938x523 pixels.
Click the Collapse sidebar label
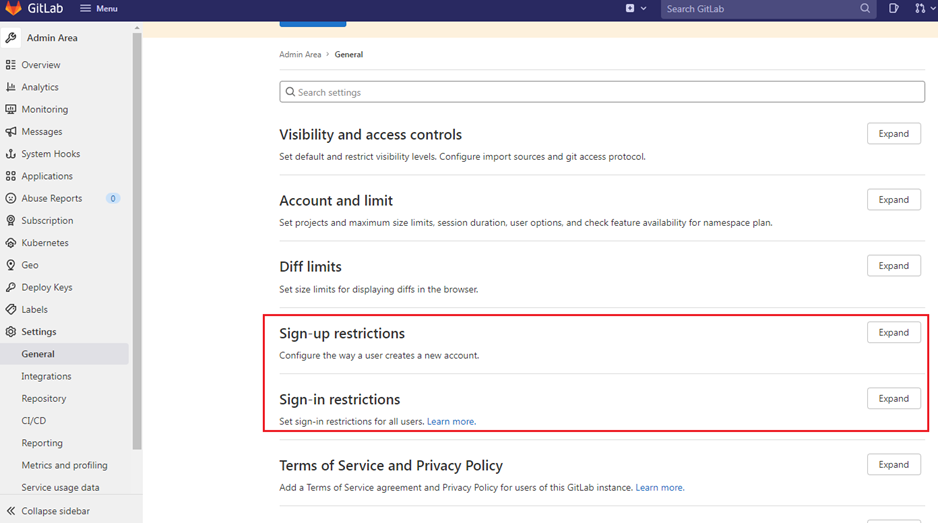coord(56,511)
